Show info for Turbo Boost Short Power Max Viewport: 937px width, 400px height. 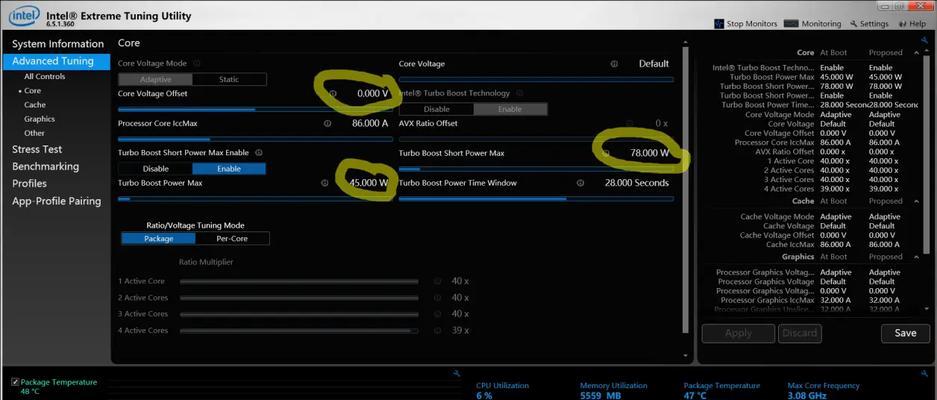(606, 153)
